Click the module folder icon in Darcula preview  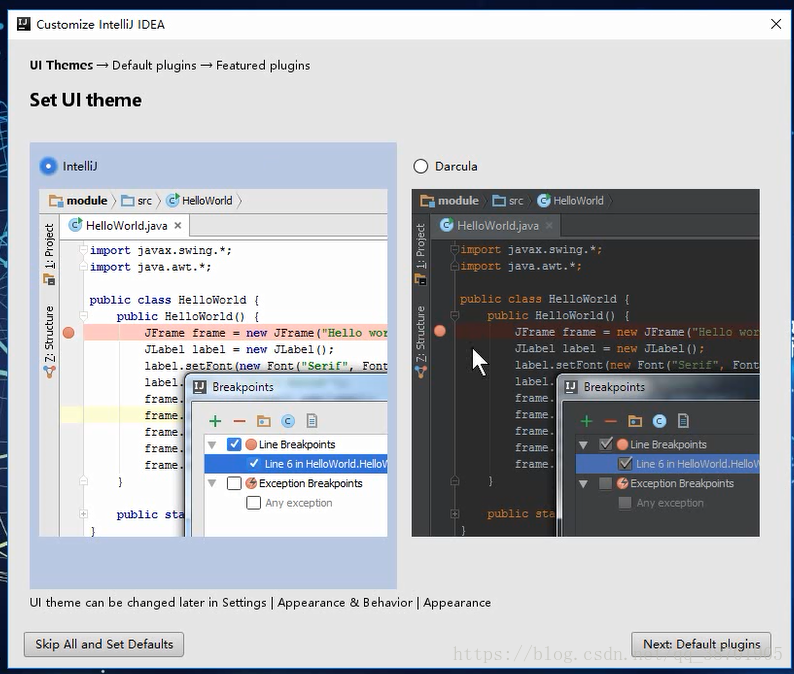[427, 201]
